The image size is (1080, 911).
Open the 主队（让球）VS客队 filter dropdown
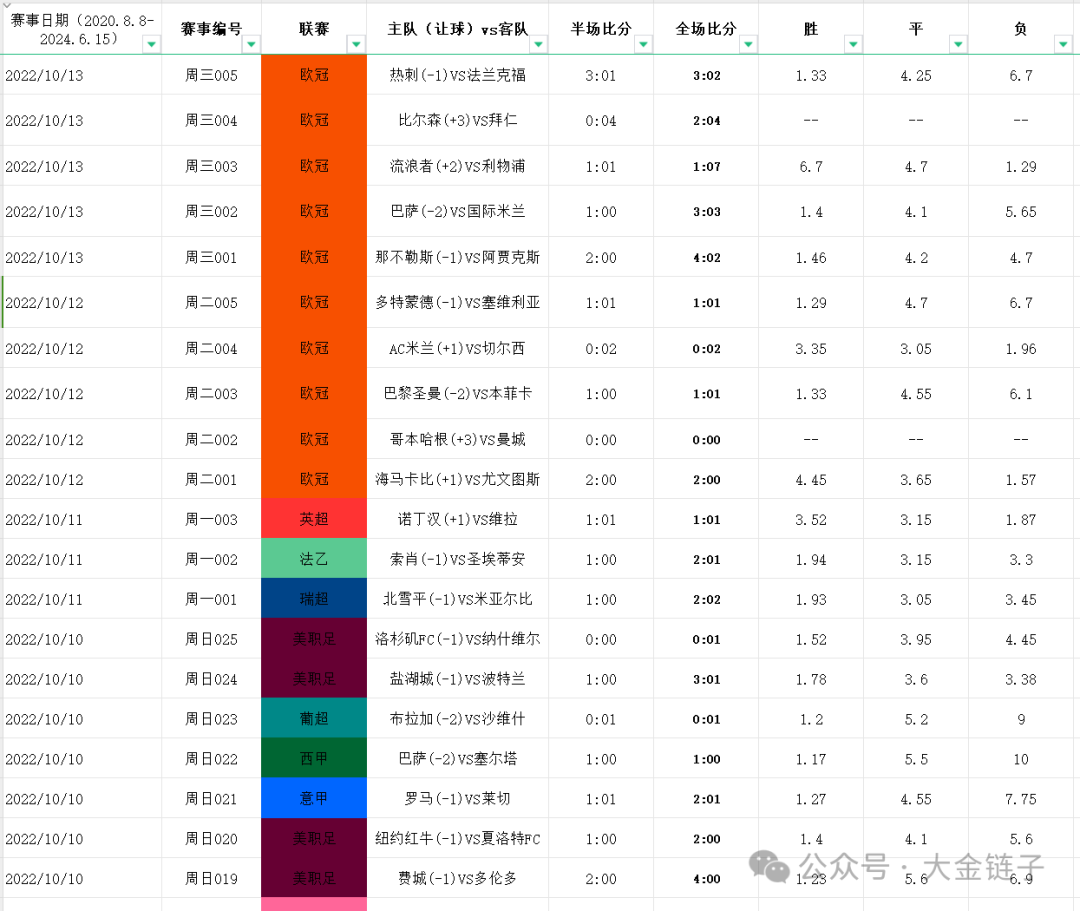[x=538, y=44]
